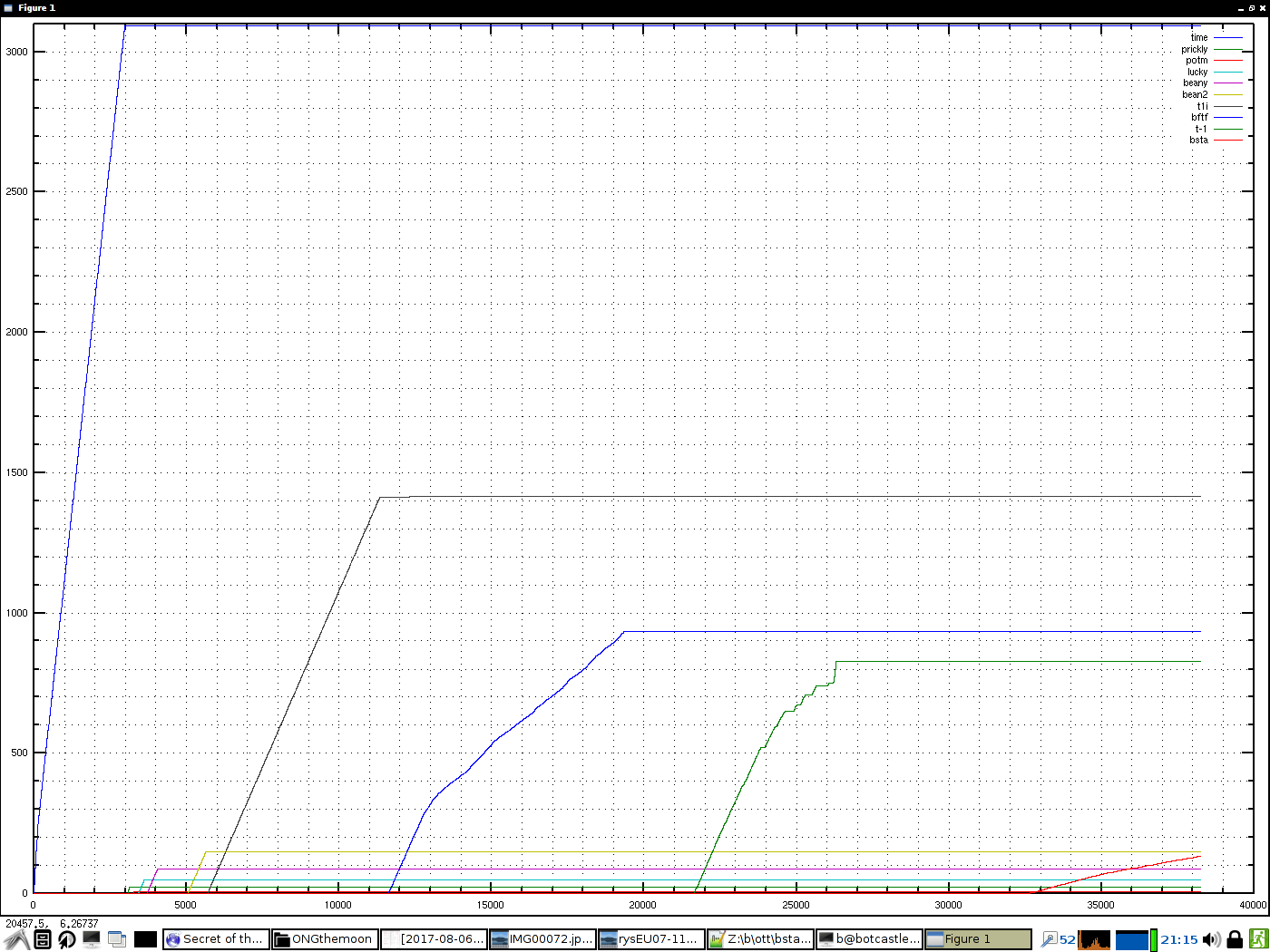The image size is (1270, 952).
Task: Click the blue network monitor panel
Action: tap(1131, 939)
